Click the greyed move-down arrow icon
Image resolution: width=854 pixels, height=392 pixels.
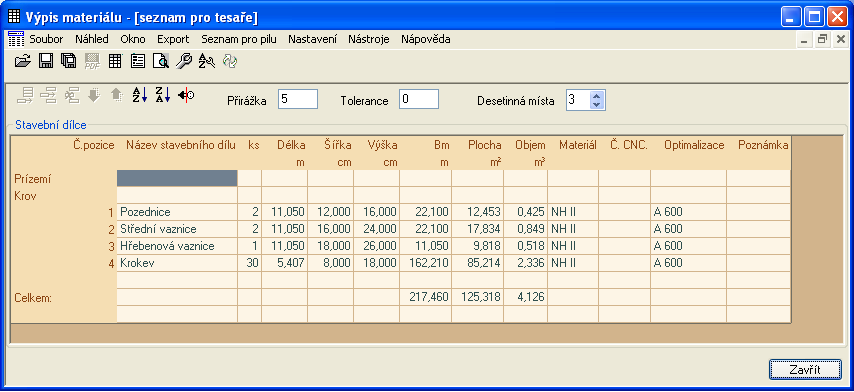(x=94, y=95)
